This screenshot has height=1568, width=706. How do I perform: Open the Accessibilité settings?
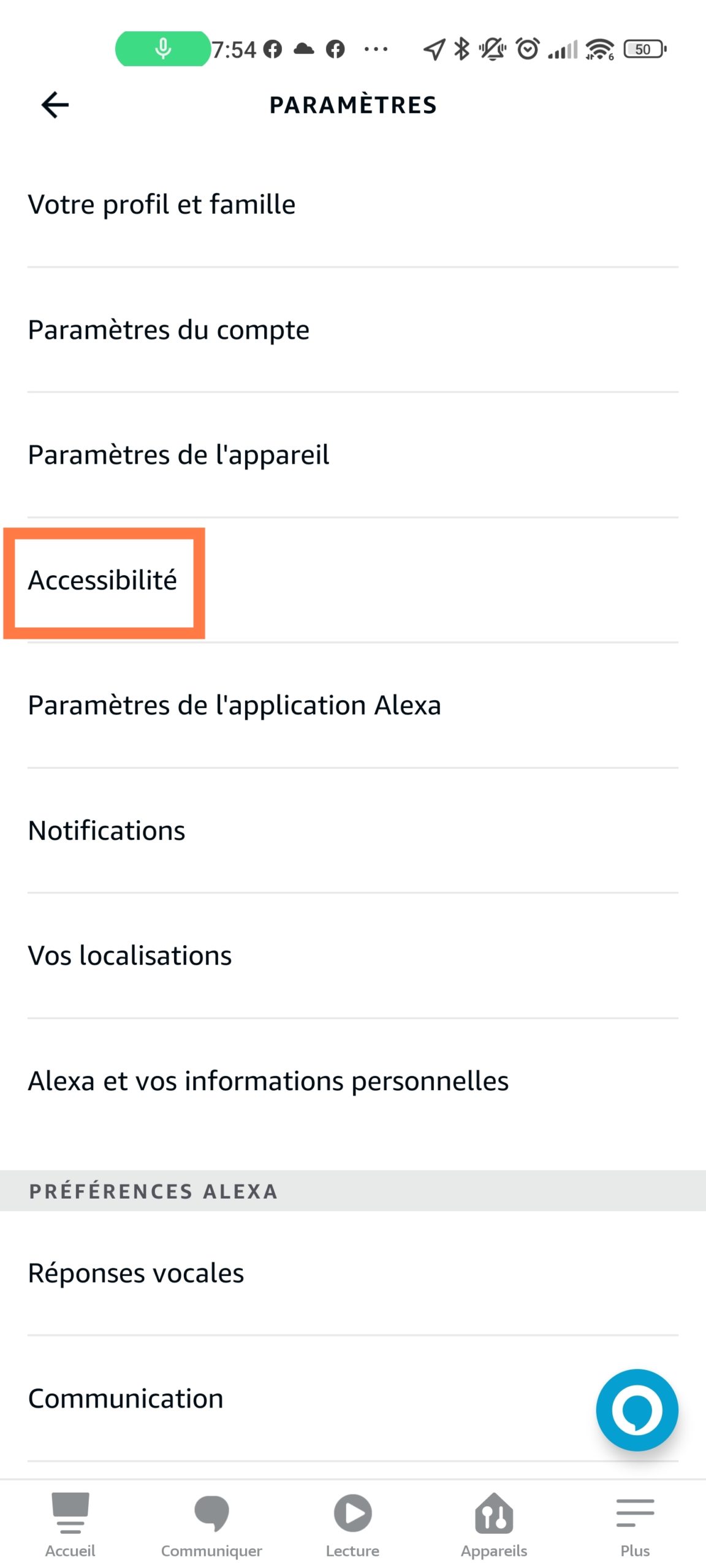[x=353, y=579]
